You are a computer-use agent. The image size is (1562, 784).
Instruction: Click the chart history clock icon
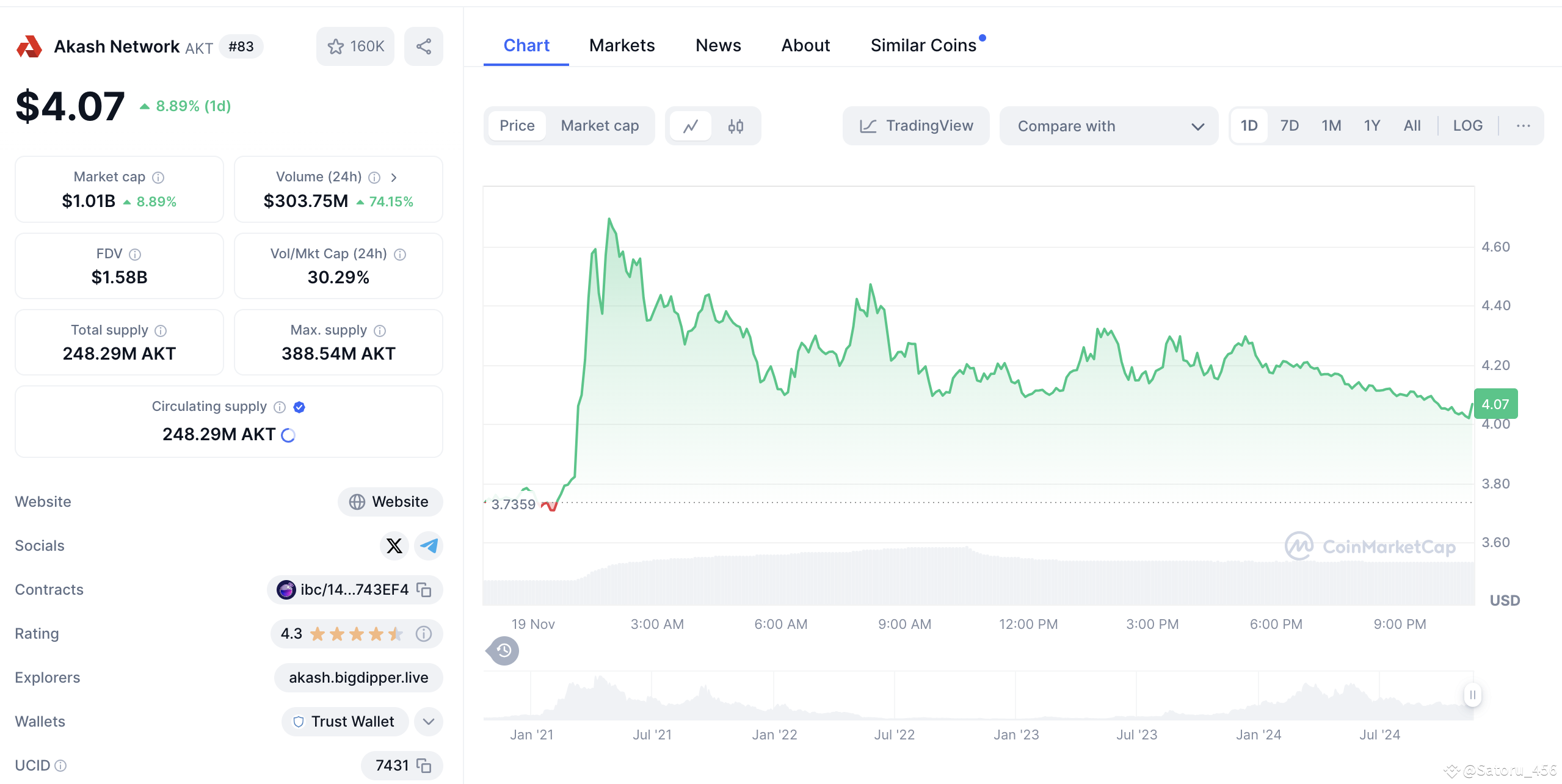tap(504, 651)
